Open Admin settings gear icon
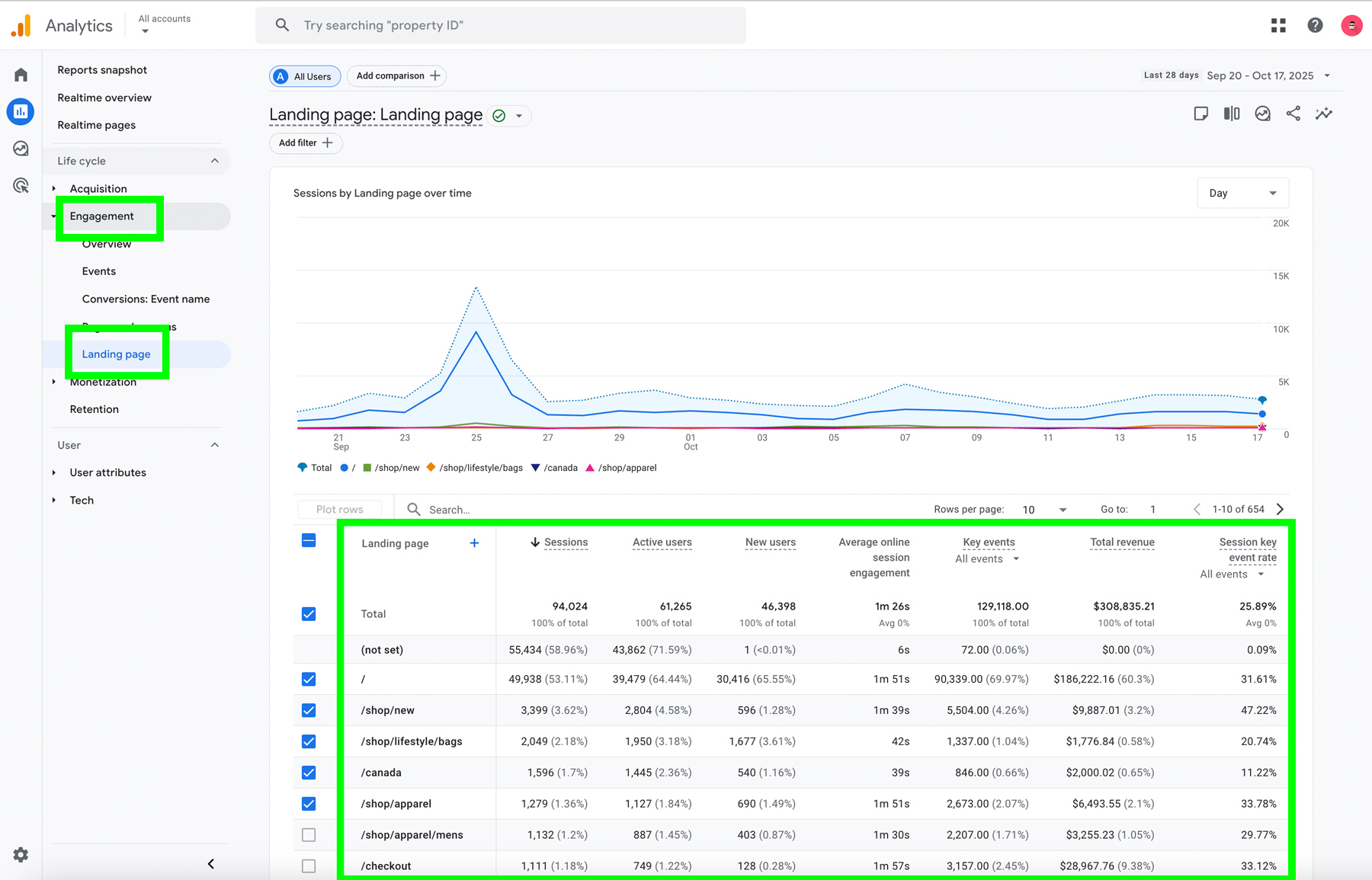Viewport: 1372px width, 880px height. (21, 855)
